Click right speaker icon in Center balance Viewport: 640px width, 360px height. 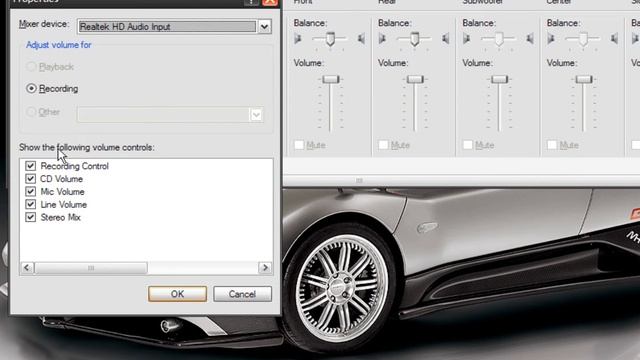point(614,39)
